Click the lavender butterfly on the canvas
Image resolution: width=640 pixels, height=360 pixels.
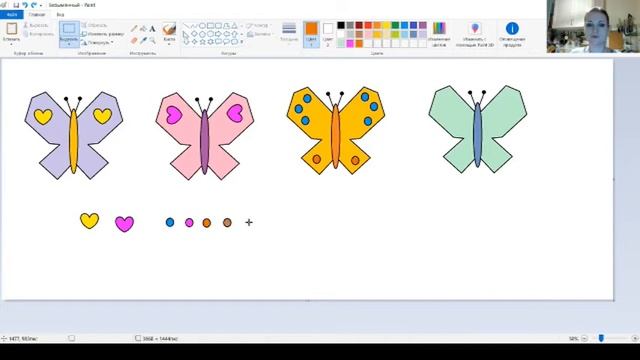click(x=73, y=135)
